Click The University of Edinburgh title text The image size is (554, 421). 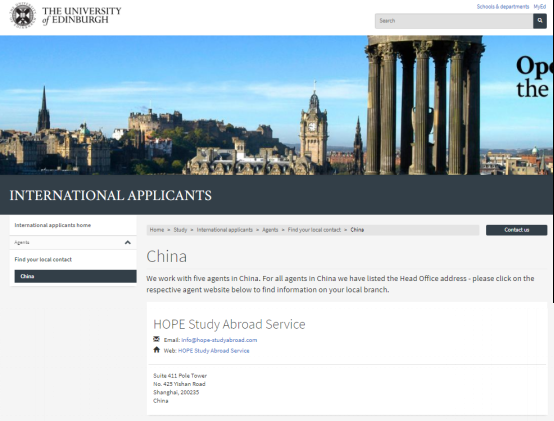[x=82, y=16]
